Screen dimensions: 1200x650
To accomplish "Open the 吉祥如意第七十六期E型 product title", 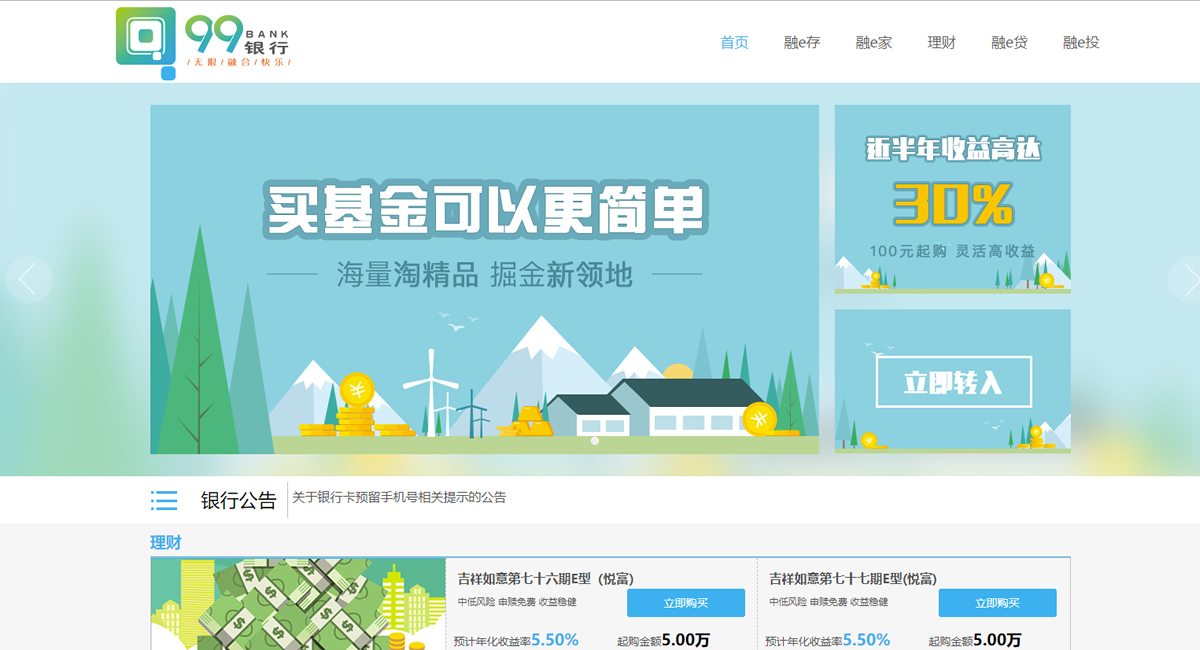I will (545, 578).
